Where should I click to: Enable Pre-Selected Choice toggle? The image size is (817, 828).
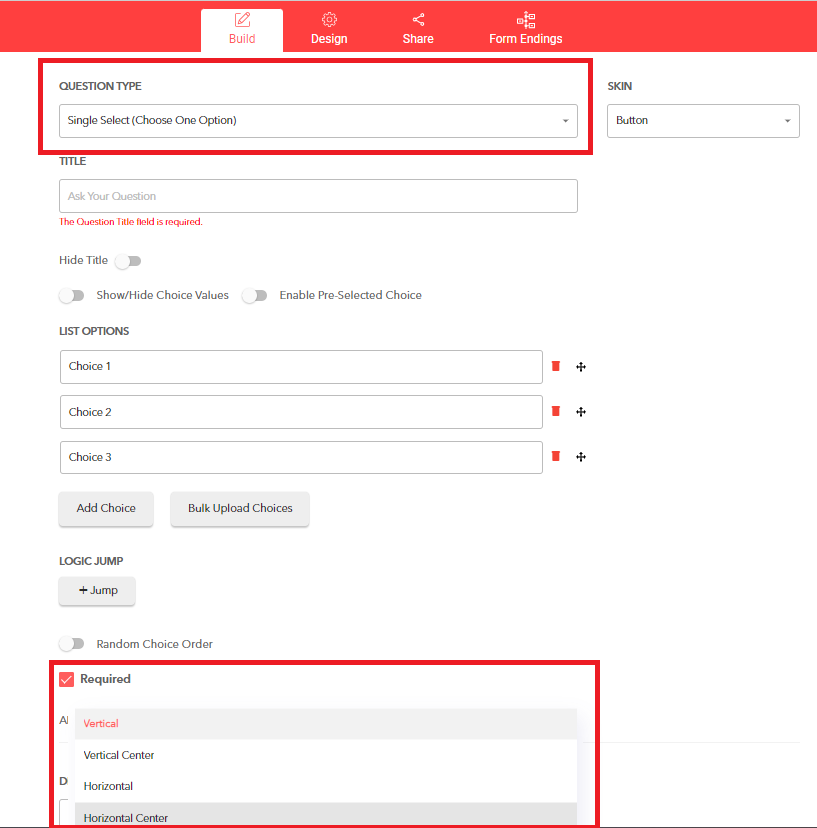[x=255, y=295]
